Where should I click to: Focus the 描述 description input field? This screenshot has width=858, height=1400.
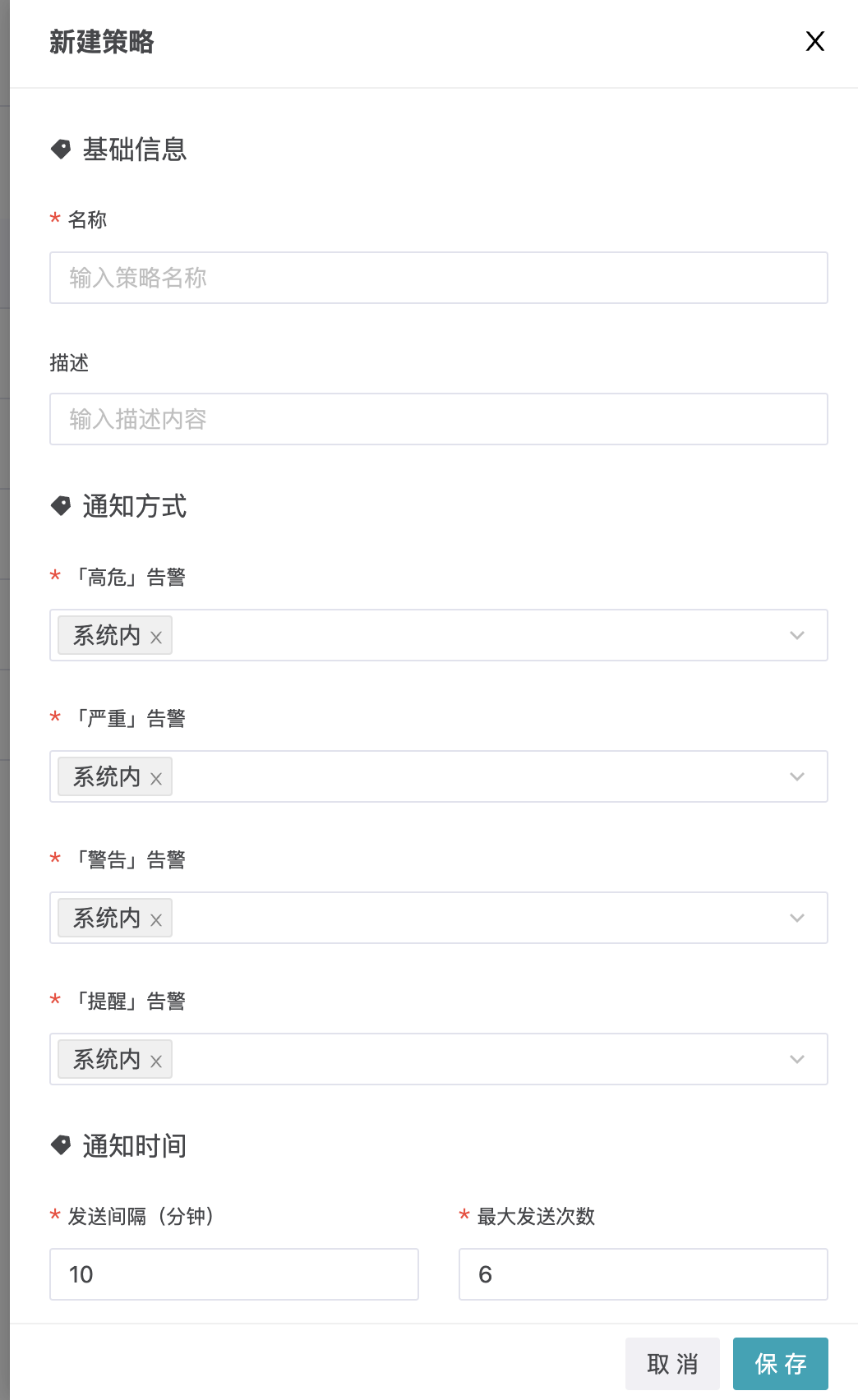point(438,419)
